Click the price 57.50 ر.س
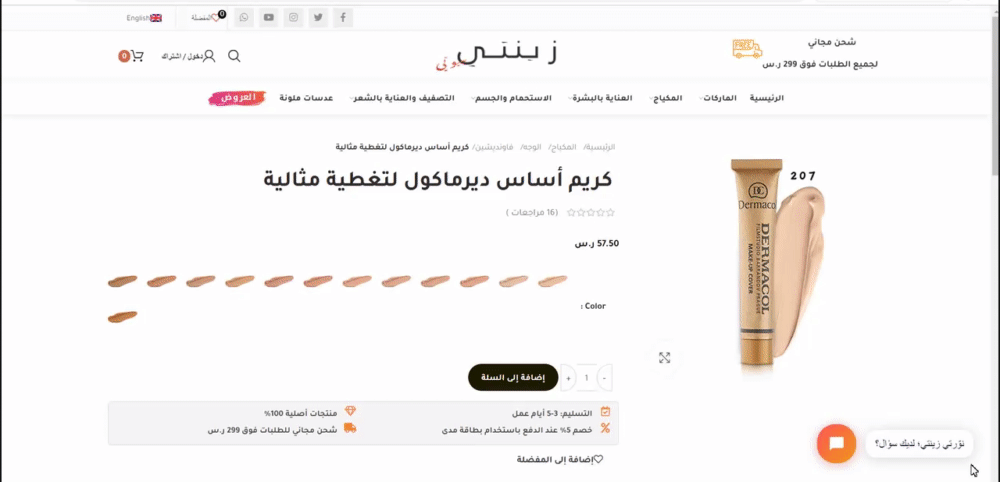 tap(596, 244)
